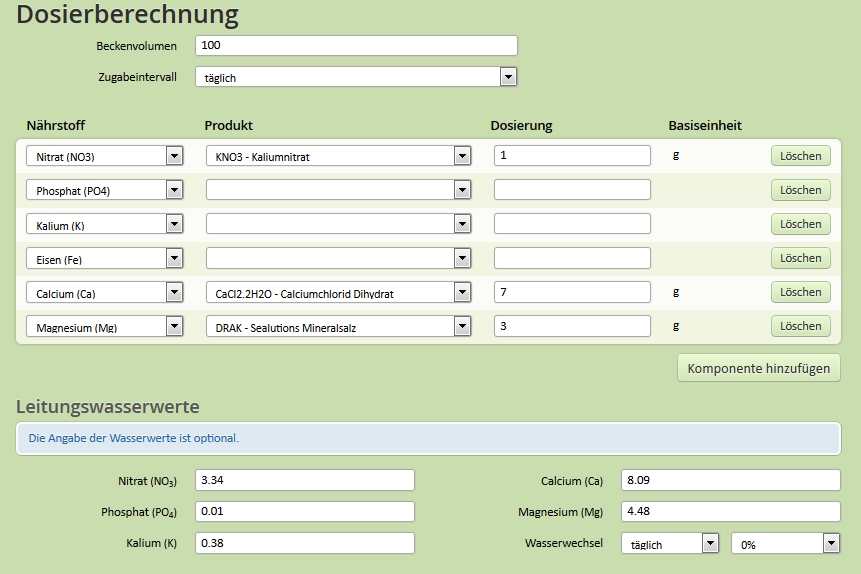Open the Wasserwechsel interval dropdown
Screen dimensions: 861x574
click(x=670, y=543)
